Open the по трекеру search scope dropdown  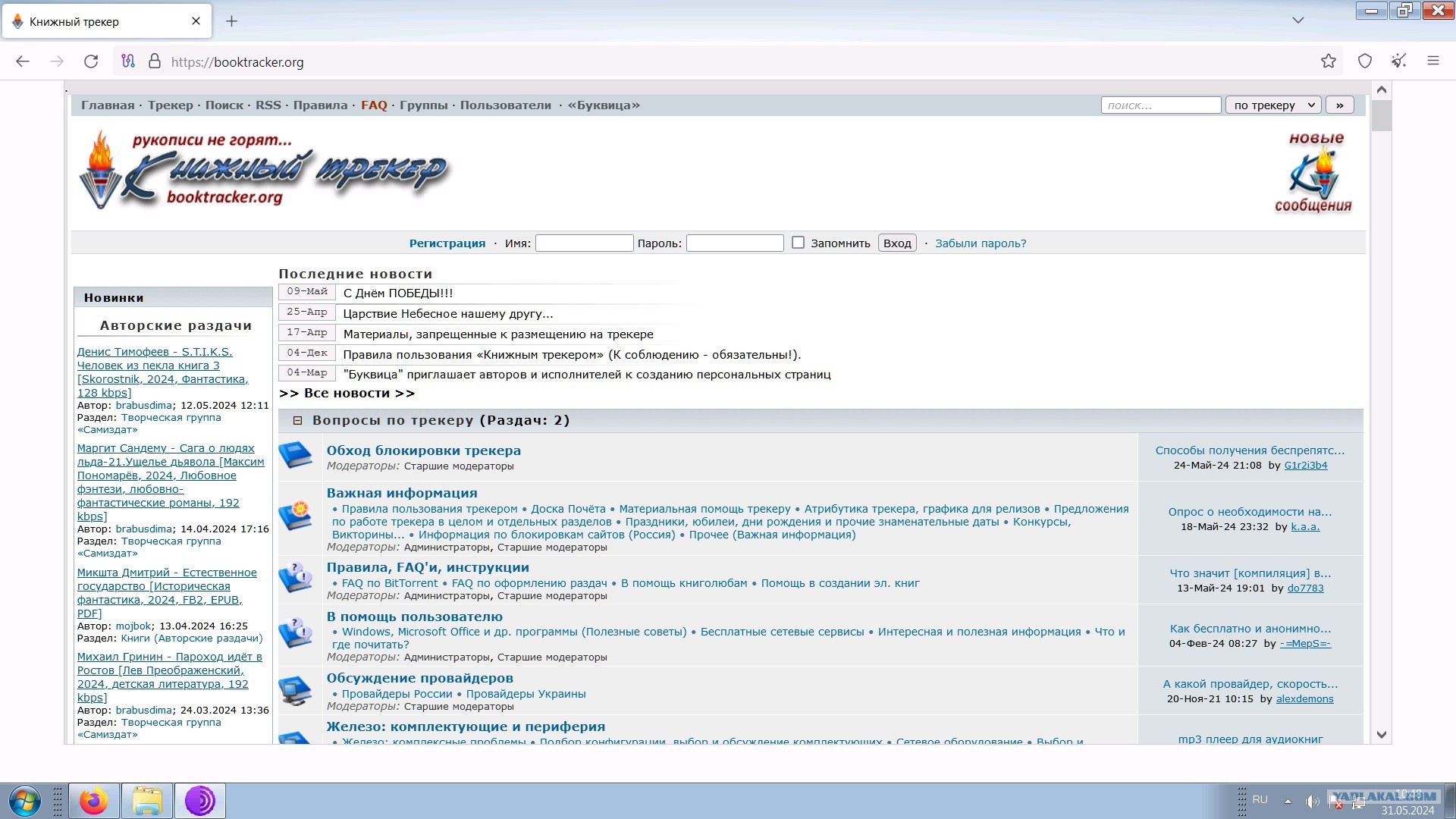pos(1274,105)
